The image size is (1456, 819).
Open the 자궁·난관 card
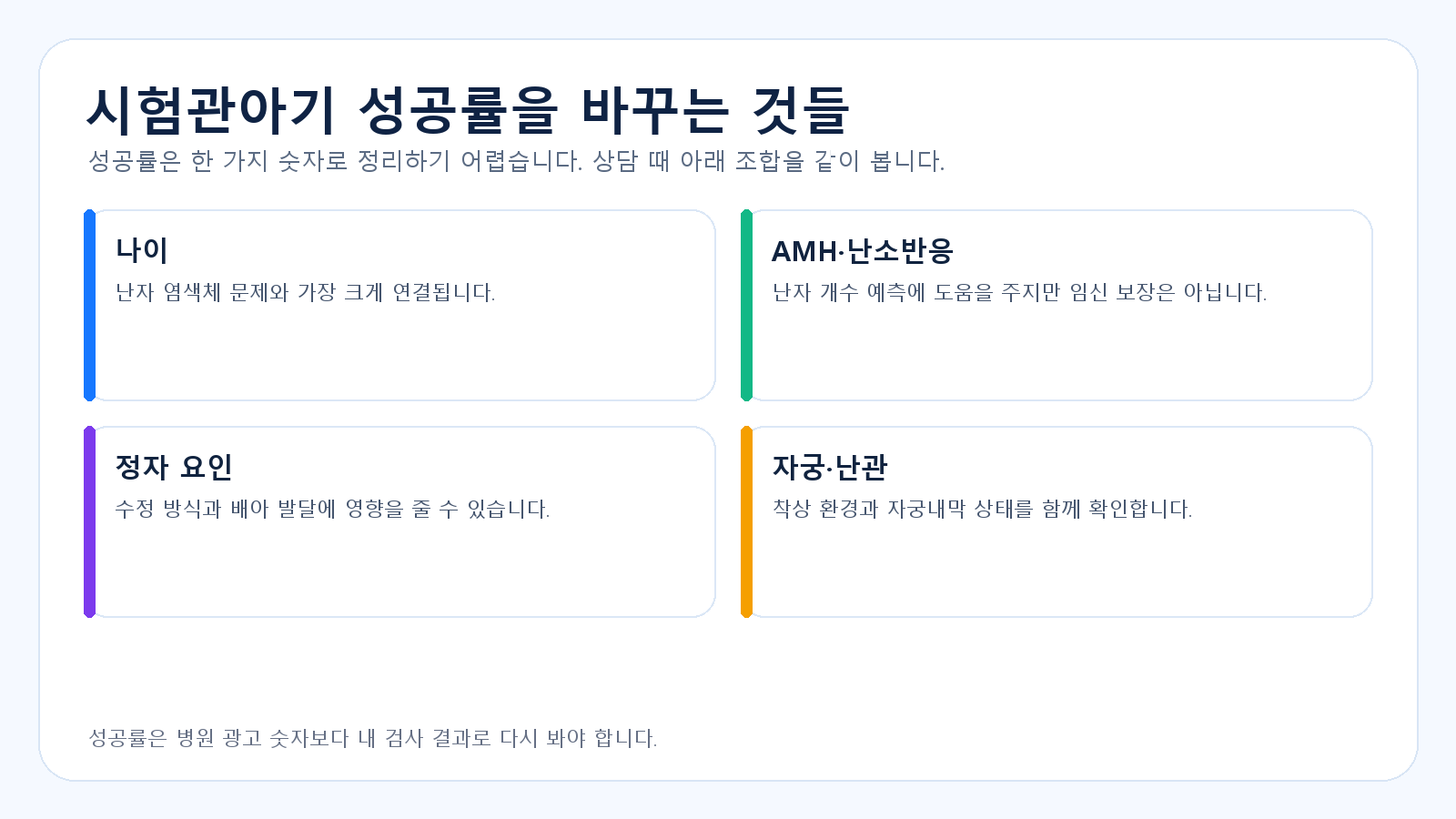tap(1057, 521)
